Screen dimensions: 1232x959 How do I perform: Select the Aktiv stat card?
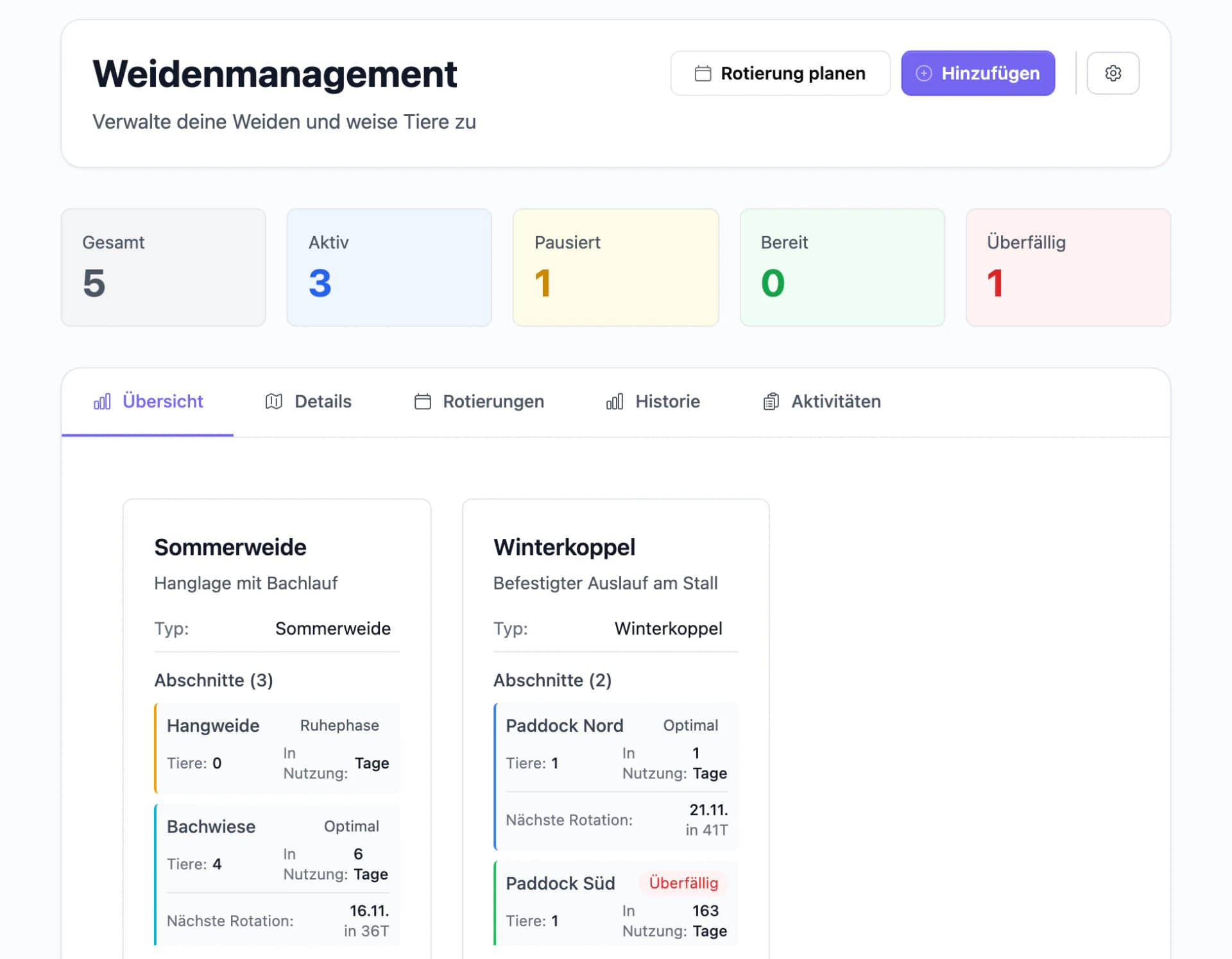[x=389, y=267]
